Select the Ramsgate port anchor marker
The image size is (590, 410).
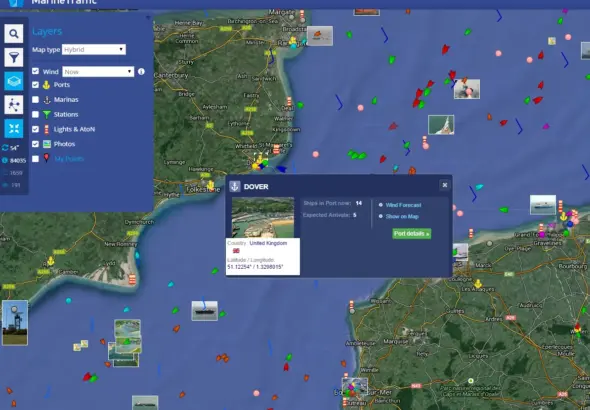tap(293, 41)
